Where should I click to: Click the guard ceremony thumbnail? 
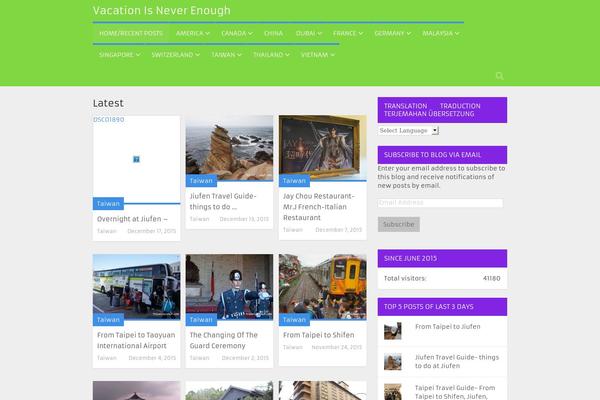coord(230,287)
